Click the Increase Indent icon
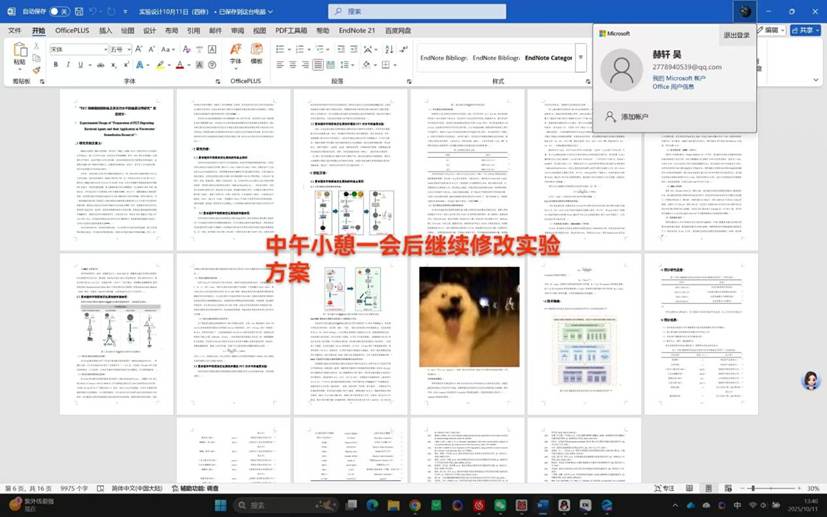The image size is (827, 517). pos(354,49)
